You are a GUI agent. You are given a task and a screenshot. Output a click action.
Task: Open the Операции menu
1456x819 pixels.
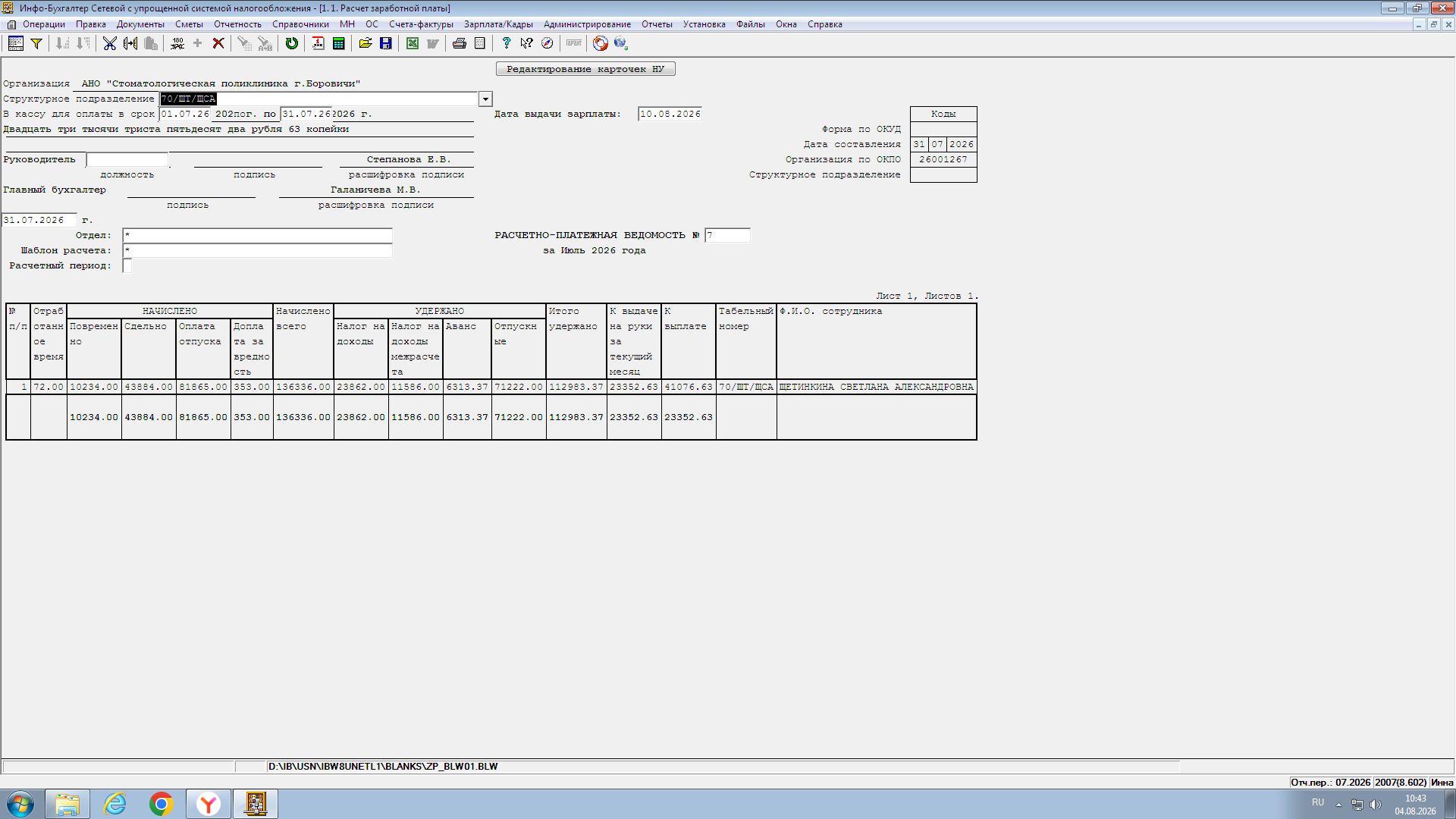point(44,24)
